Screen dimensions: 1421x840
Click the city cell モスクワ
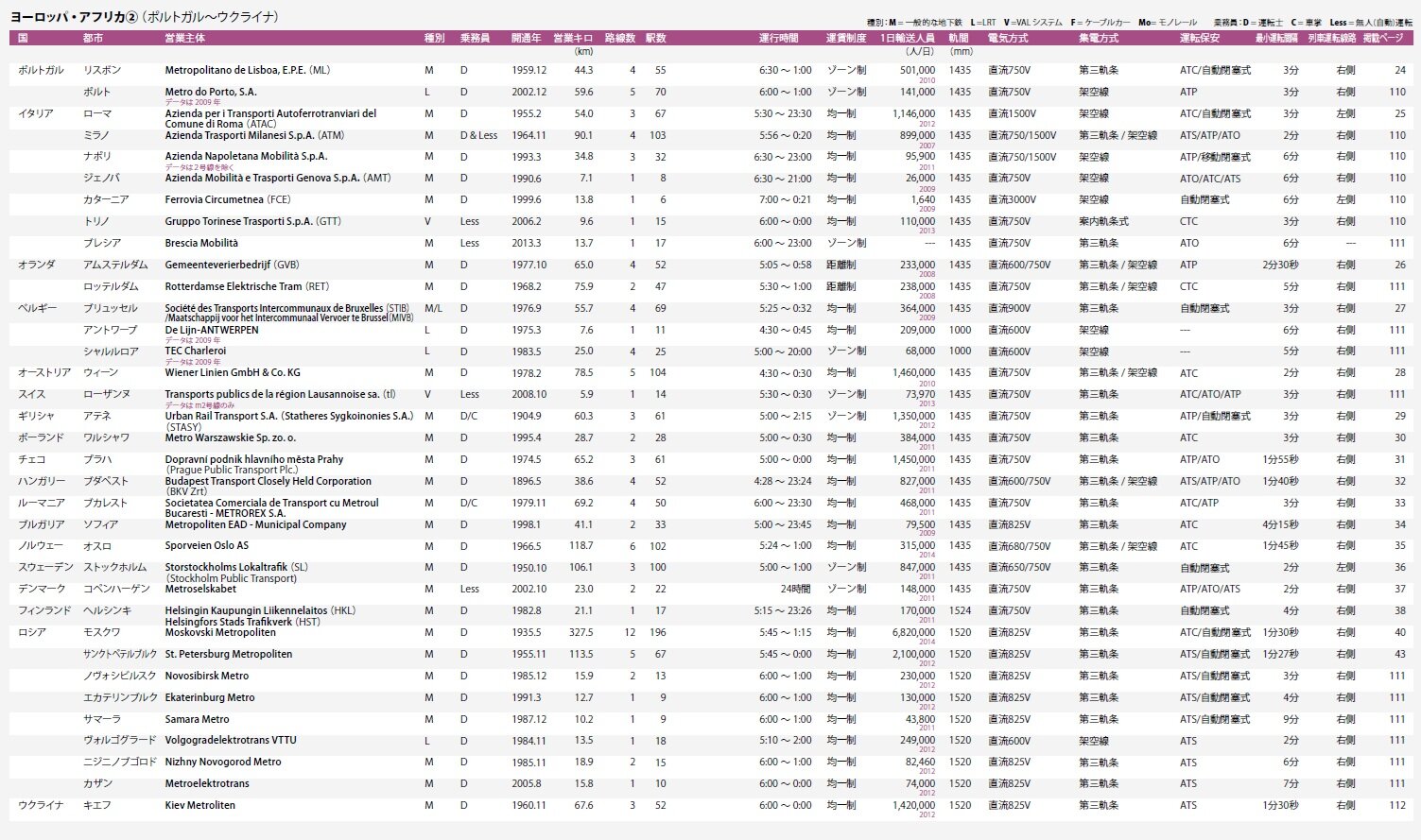pyautogui.click(x=102, y=632)
